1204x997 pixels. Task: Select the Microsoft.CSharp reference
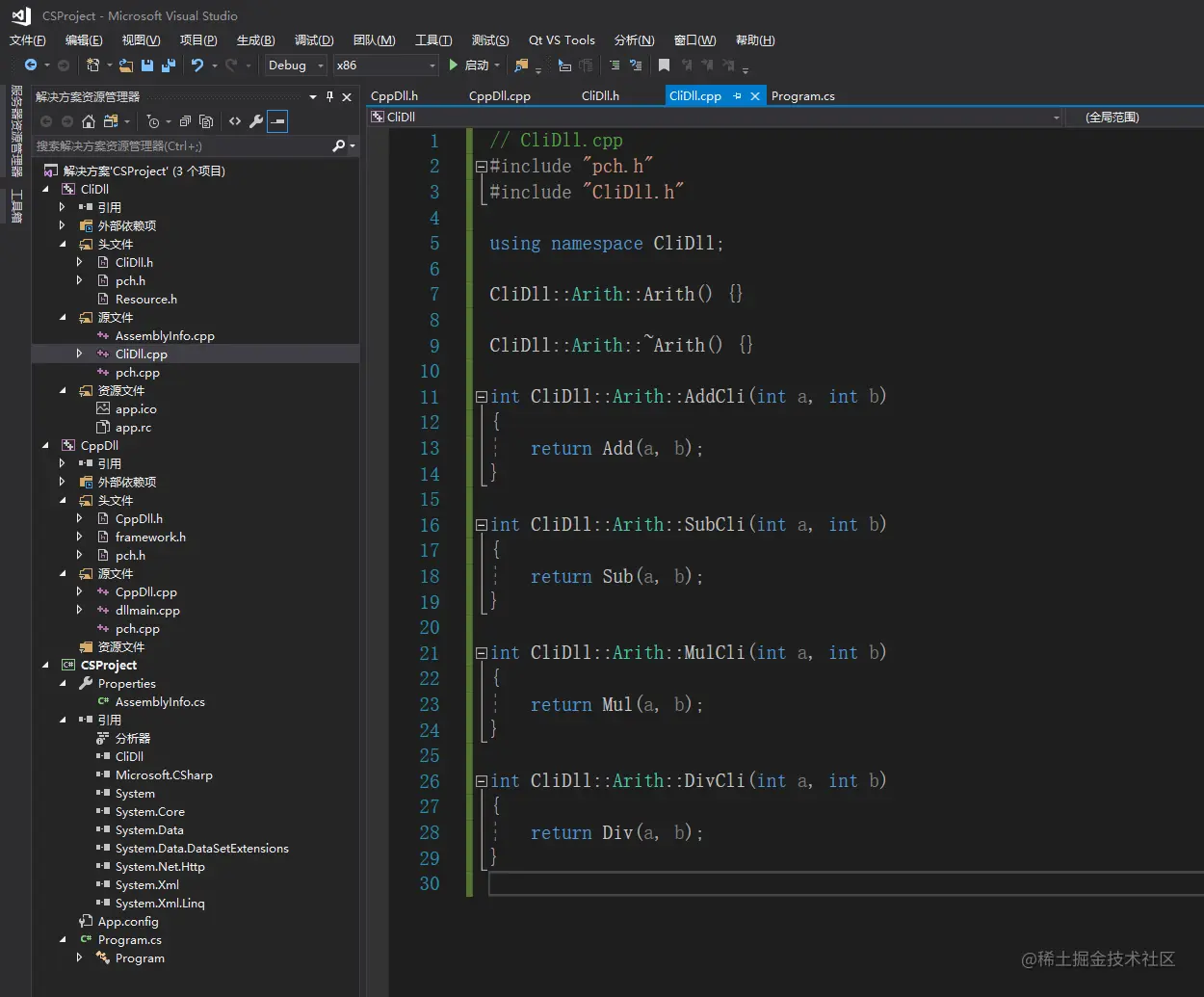(164, 775)
